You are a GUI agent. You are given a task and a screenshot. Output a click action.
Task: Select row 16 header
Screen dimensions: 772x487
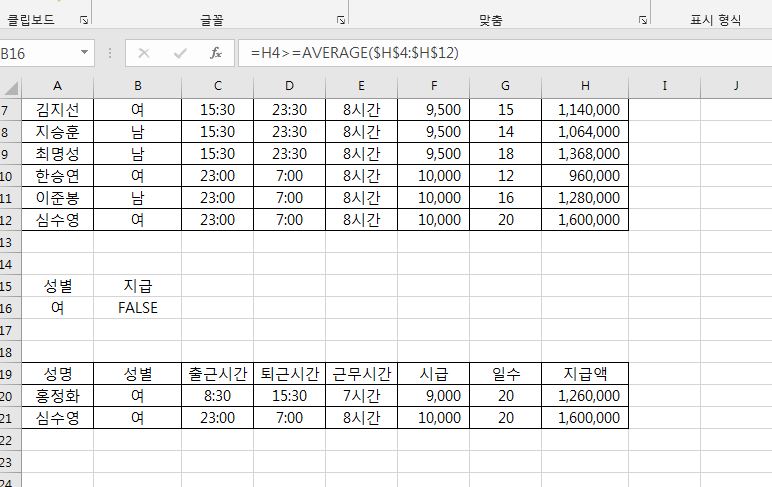click(x=10, y=308)
